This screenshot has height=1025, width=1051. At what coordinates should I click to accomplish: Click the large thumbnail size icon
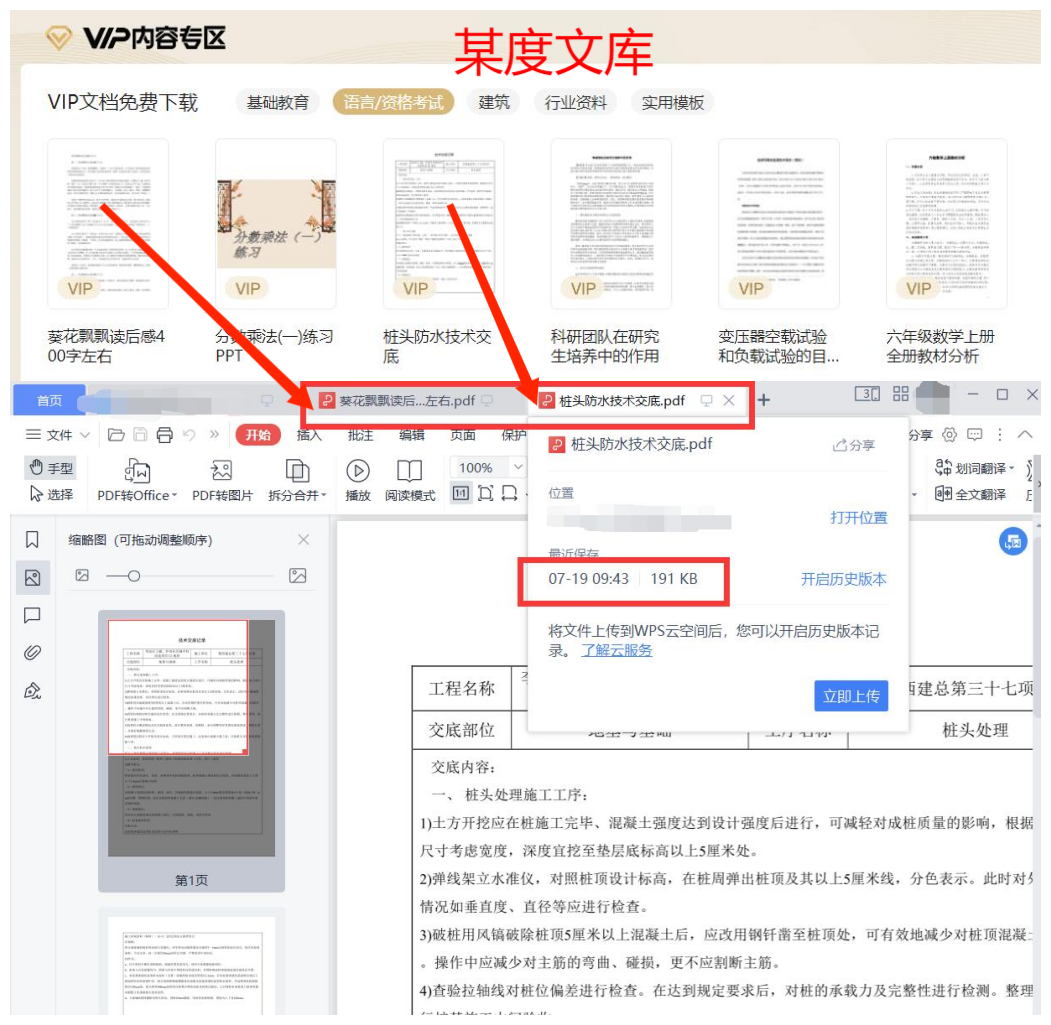pos(298,575)
